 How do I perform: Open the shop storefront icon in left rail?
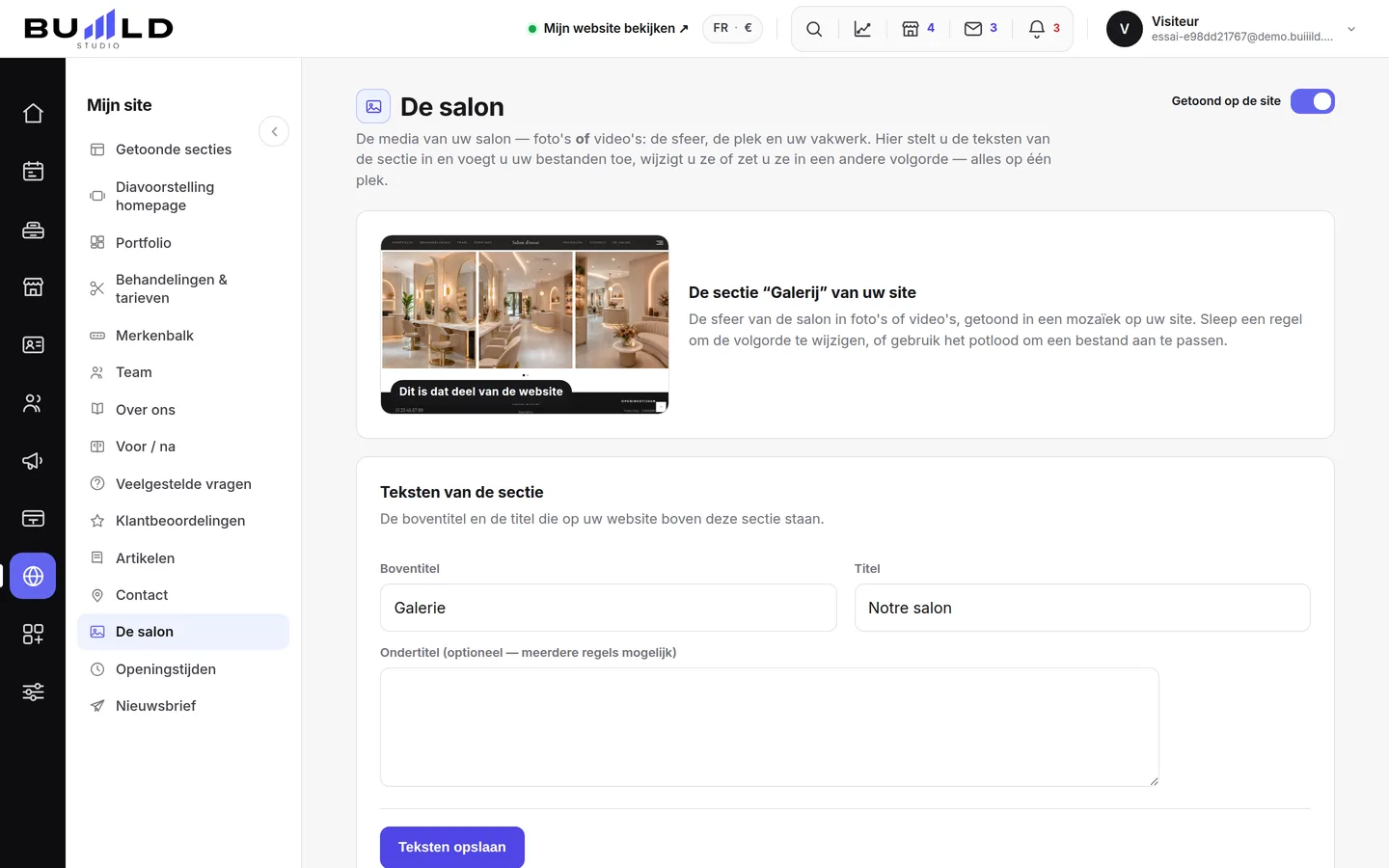point(33,287)
